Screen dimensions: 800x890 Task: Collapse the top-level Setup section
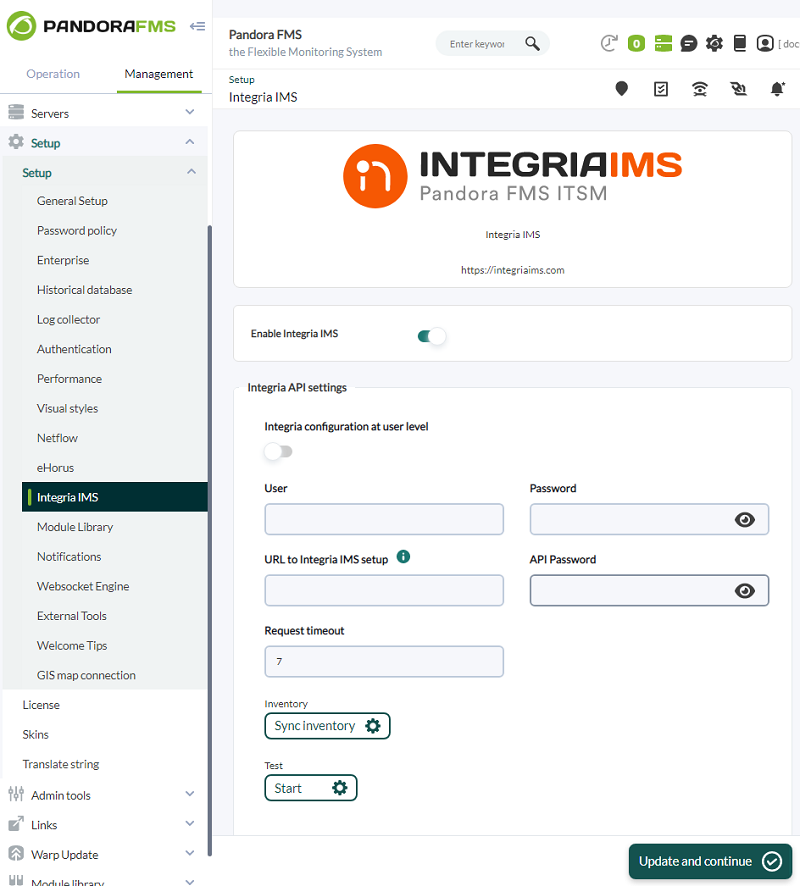[x=190, y=142]
